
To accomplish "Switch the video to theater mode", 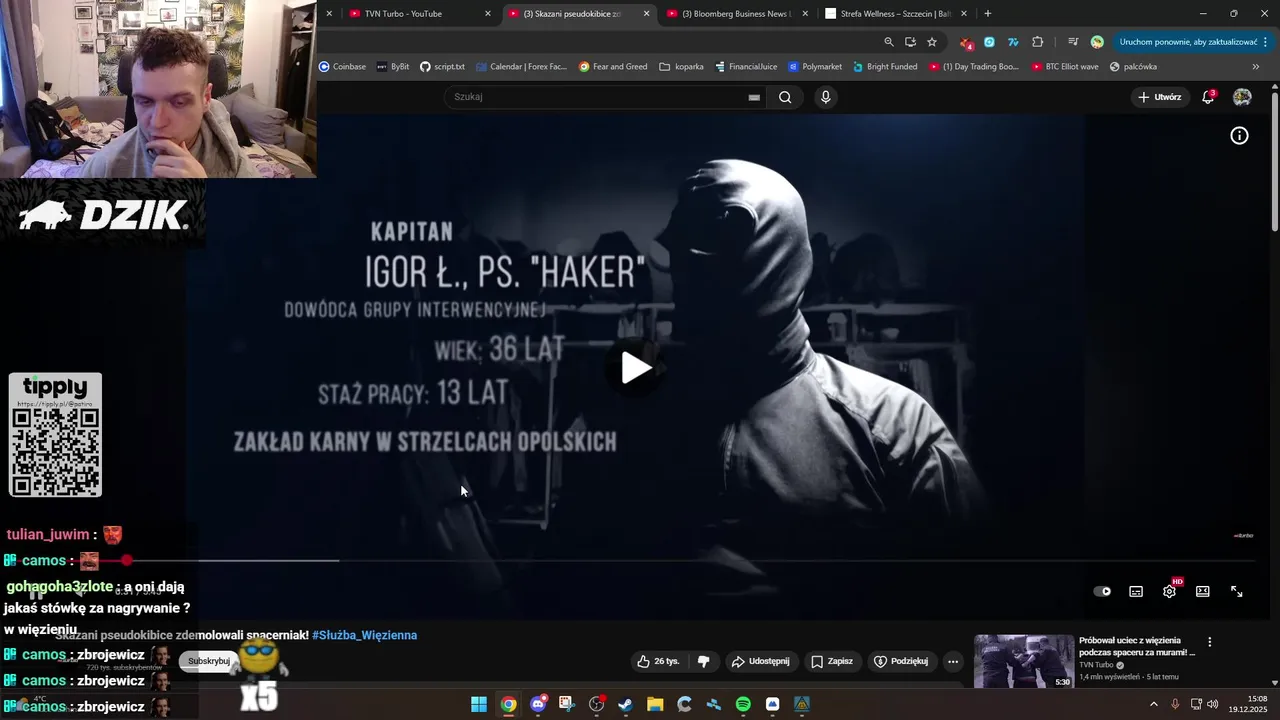I will [x=1203, y=591].
